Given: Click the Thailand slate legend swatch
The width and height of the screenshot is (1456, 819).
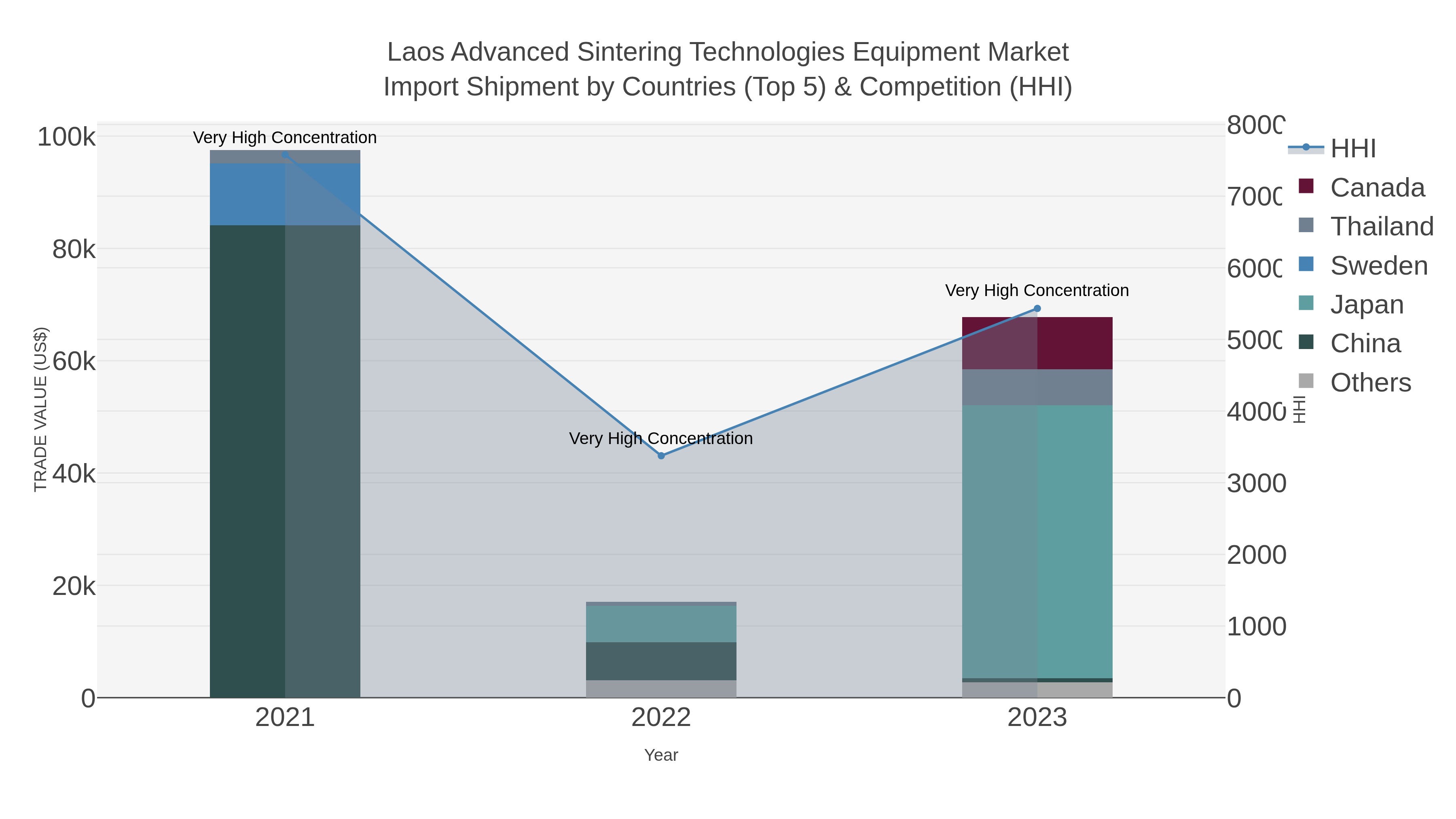Looking at the screenshot, I should [x=1306, y=225].
